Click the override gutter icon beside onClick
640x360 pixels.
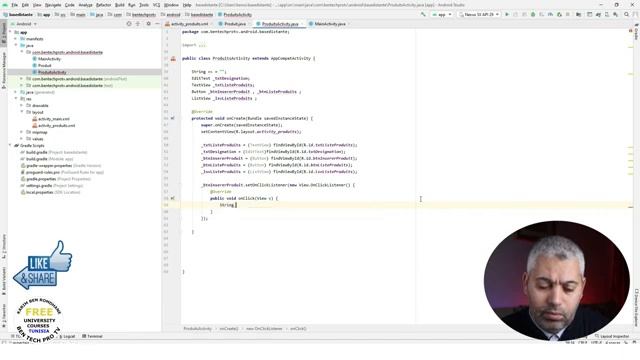click(x=173, y=198)
